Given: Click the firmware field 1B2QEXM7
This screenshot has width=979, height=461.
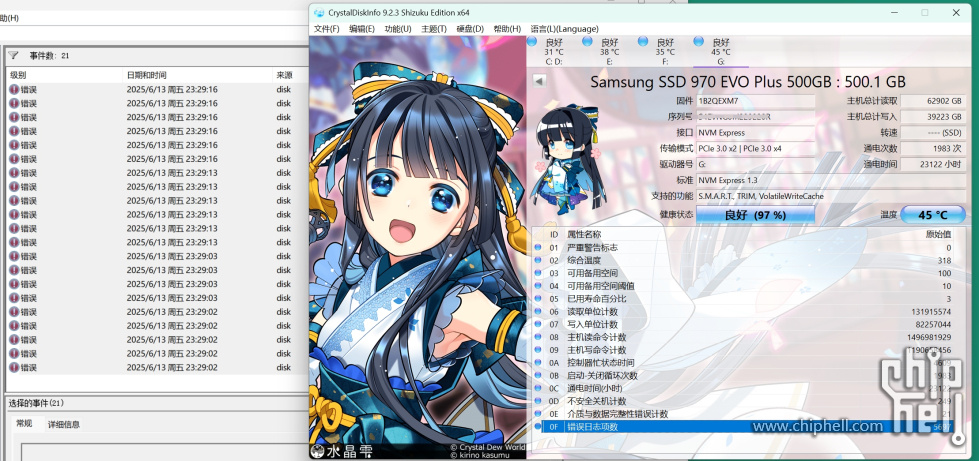Looking at the screenshot, I should pos(755,101).
